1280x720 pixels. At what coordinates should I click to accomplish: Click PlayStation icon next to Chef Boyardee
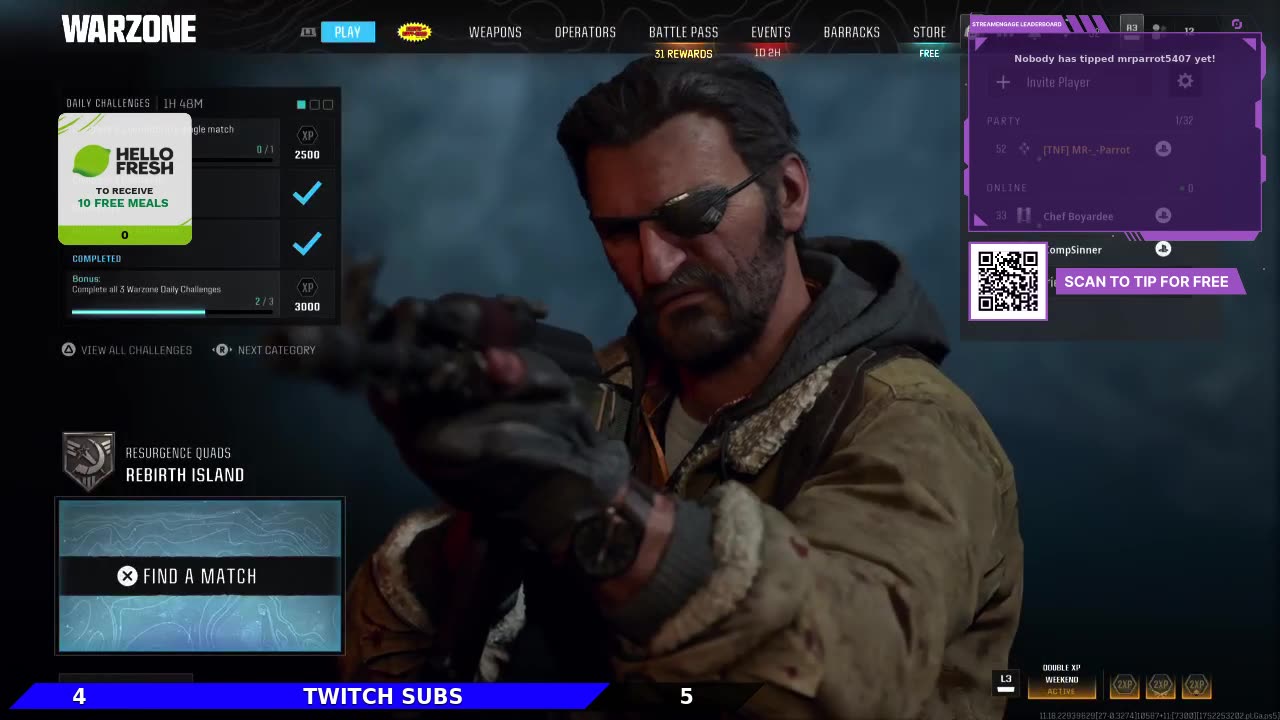pos(1163,215)
